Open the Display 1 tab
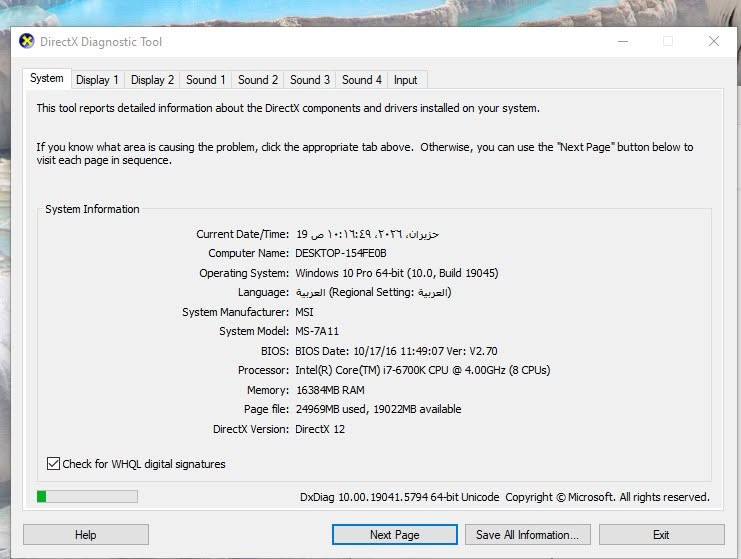 tap(97, 80)
